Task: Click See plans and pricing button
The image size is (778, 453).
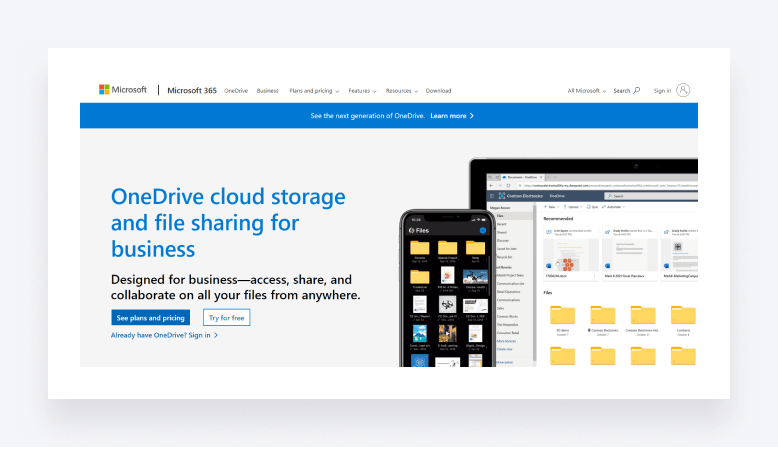Action: 150,318
